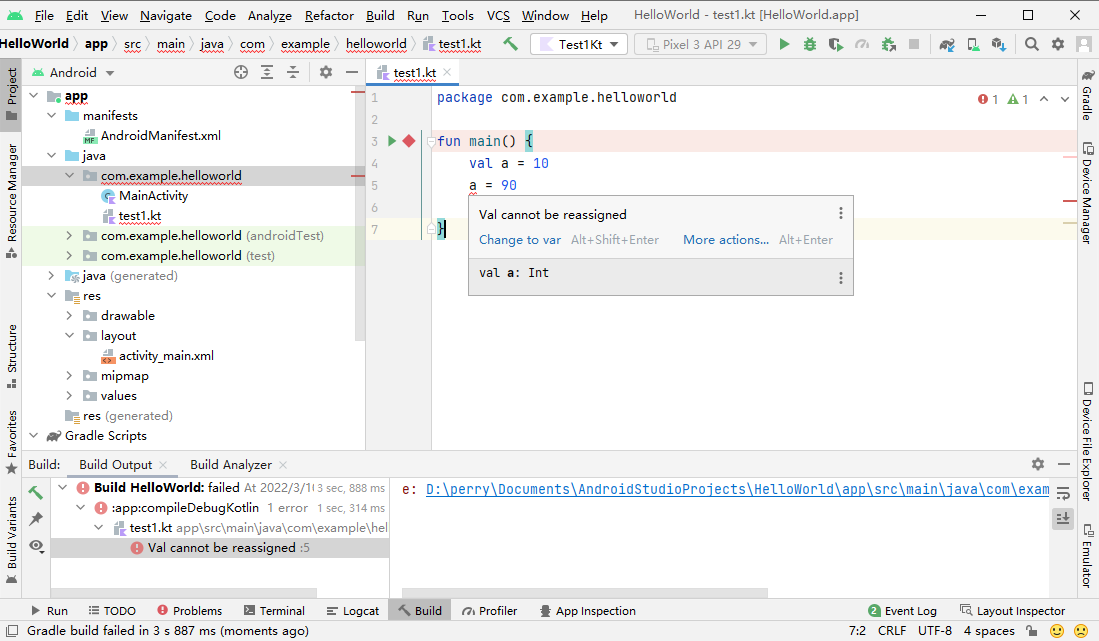This screenshot has width=1099, height=641.
Task: Attach debugger to Android process
Action: 889,44
